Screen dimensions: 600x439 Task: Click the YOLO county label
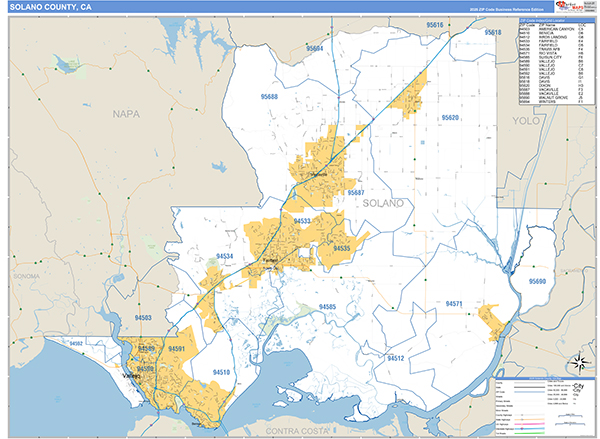526,121
